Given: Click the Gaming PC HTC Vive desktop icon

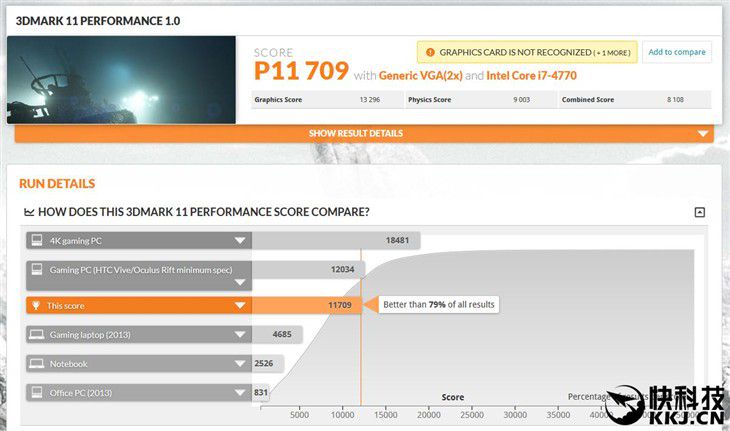Looking at the screenshot, I should [37, 269].
